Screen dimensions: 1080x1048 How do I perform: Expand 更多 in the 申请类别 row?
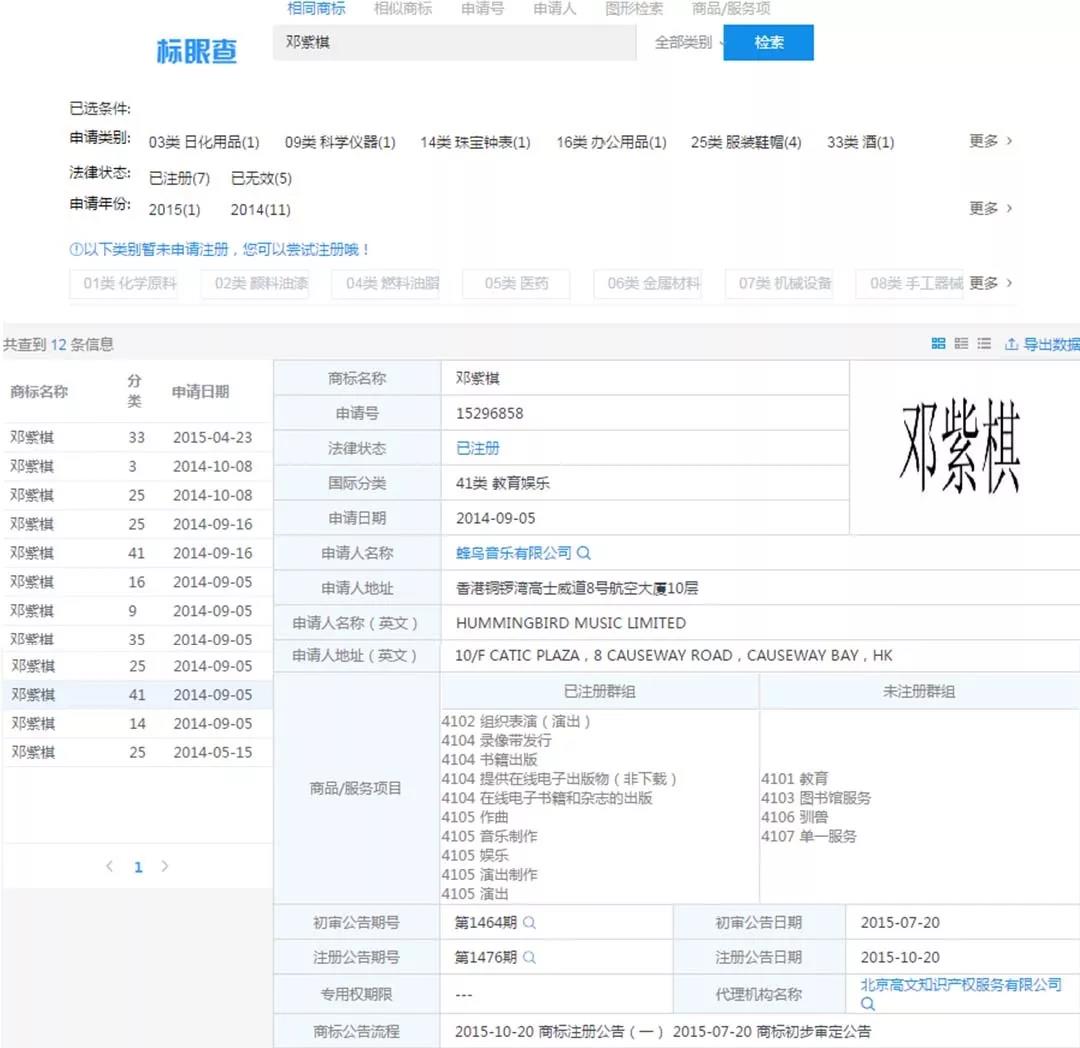tap(990, 141)
